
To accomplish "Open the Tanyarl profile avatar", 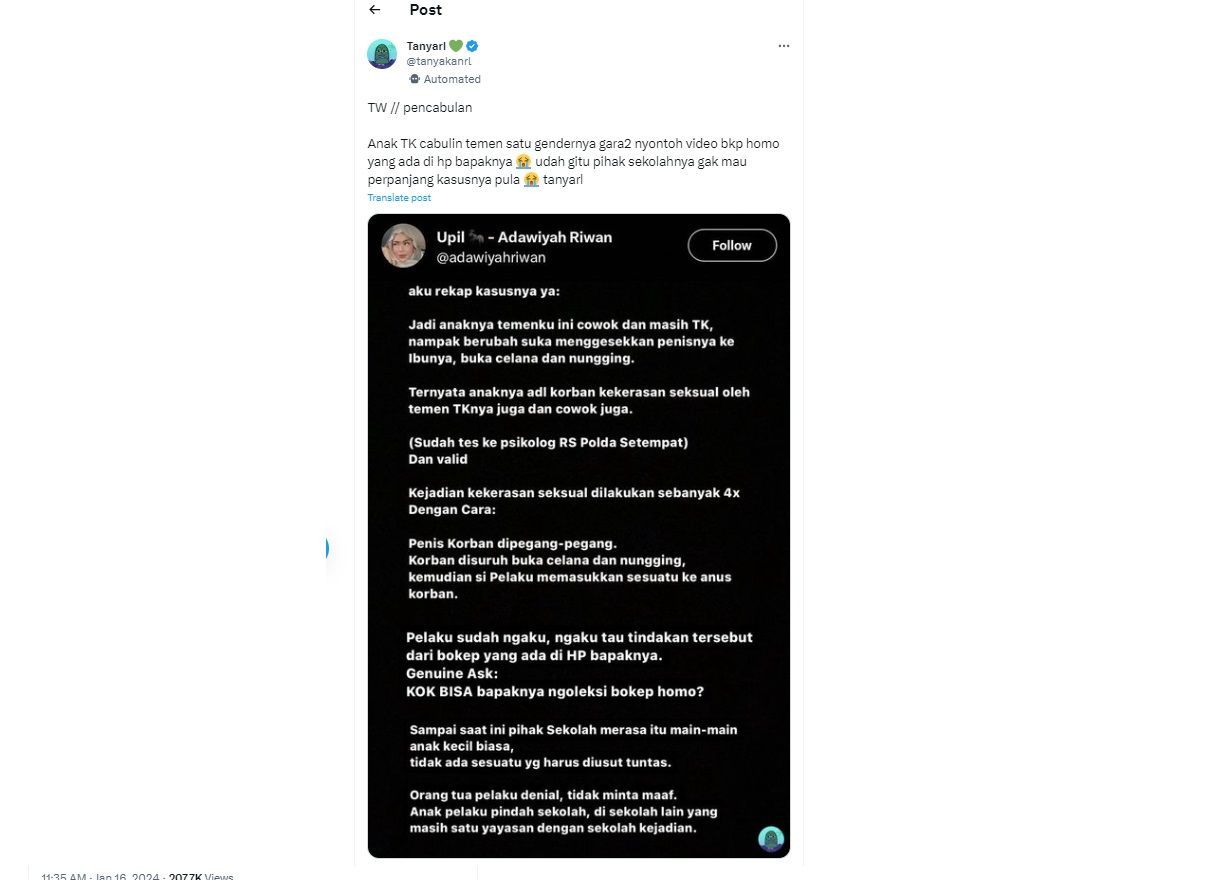I will (382, 54).
